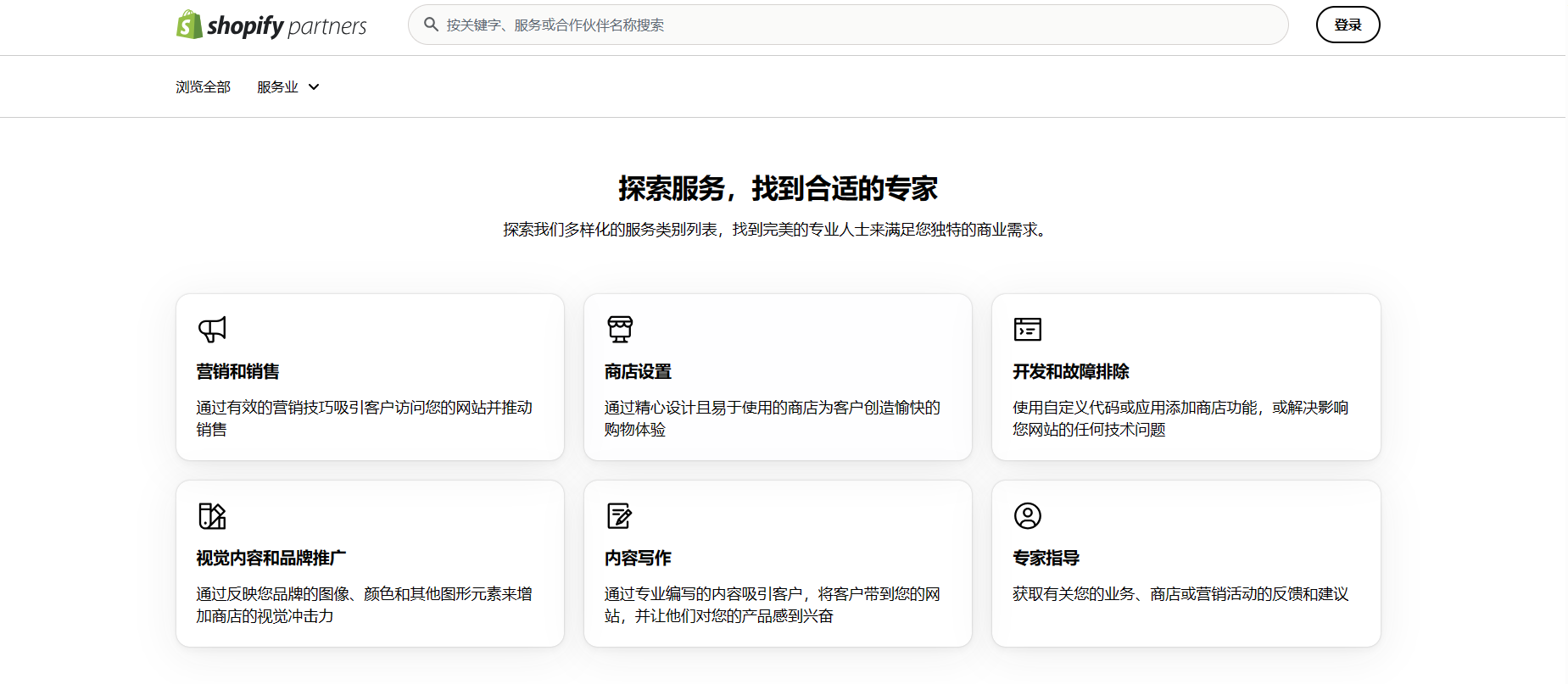
Task: Open the 专家指导 heading link
Action: click(x=1046, y=558)
